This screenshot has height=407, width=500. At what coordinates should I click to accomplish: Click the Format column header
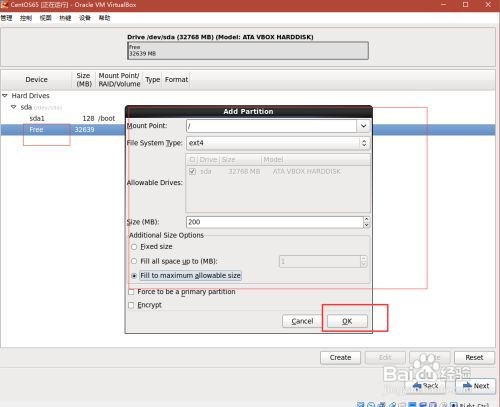click(x=176, y=80)
